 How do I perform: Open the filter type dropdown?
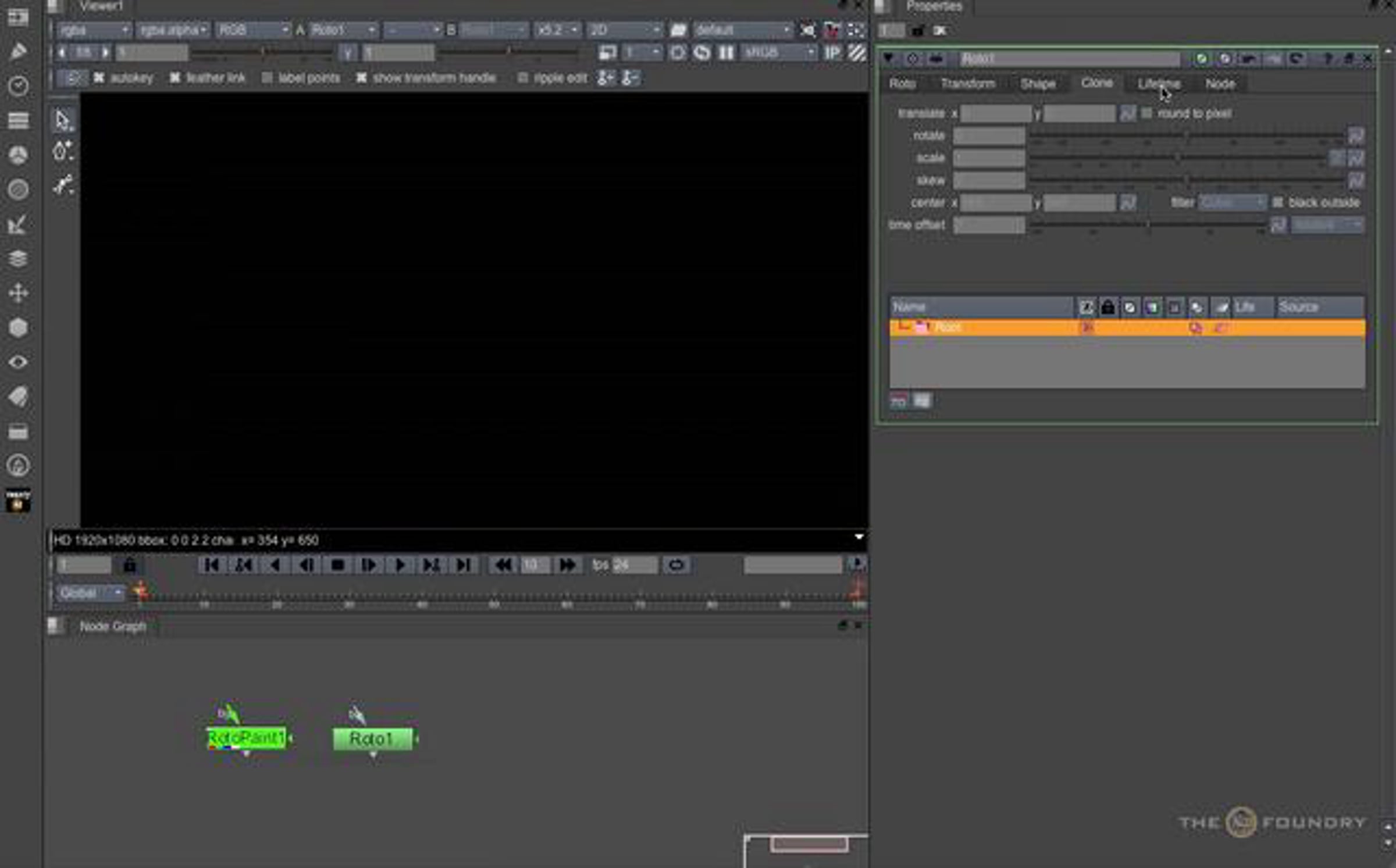[1232, 202]
